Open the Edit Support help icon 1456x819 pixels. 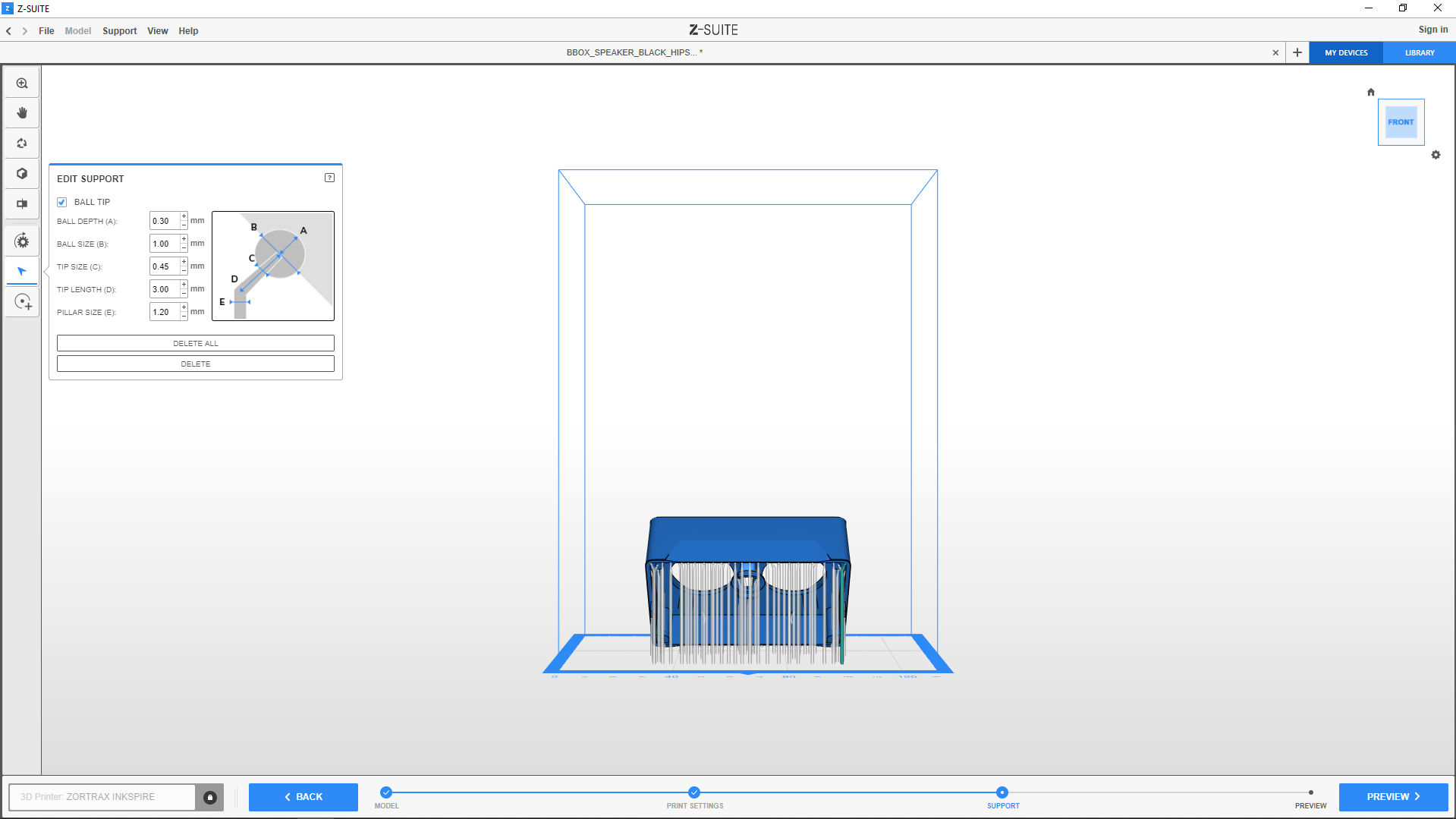pos(329,178)
